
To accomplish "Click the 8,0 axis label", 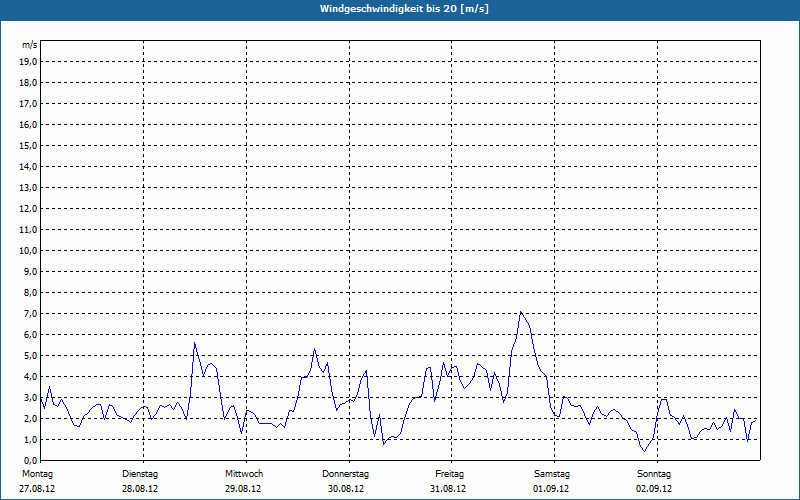I will point(30,292).
